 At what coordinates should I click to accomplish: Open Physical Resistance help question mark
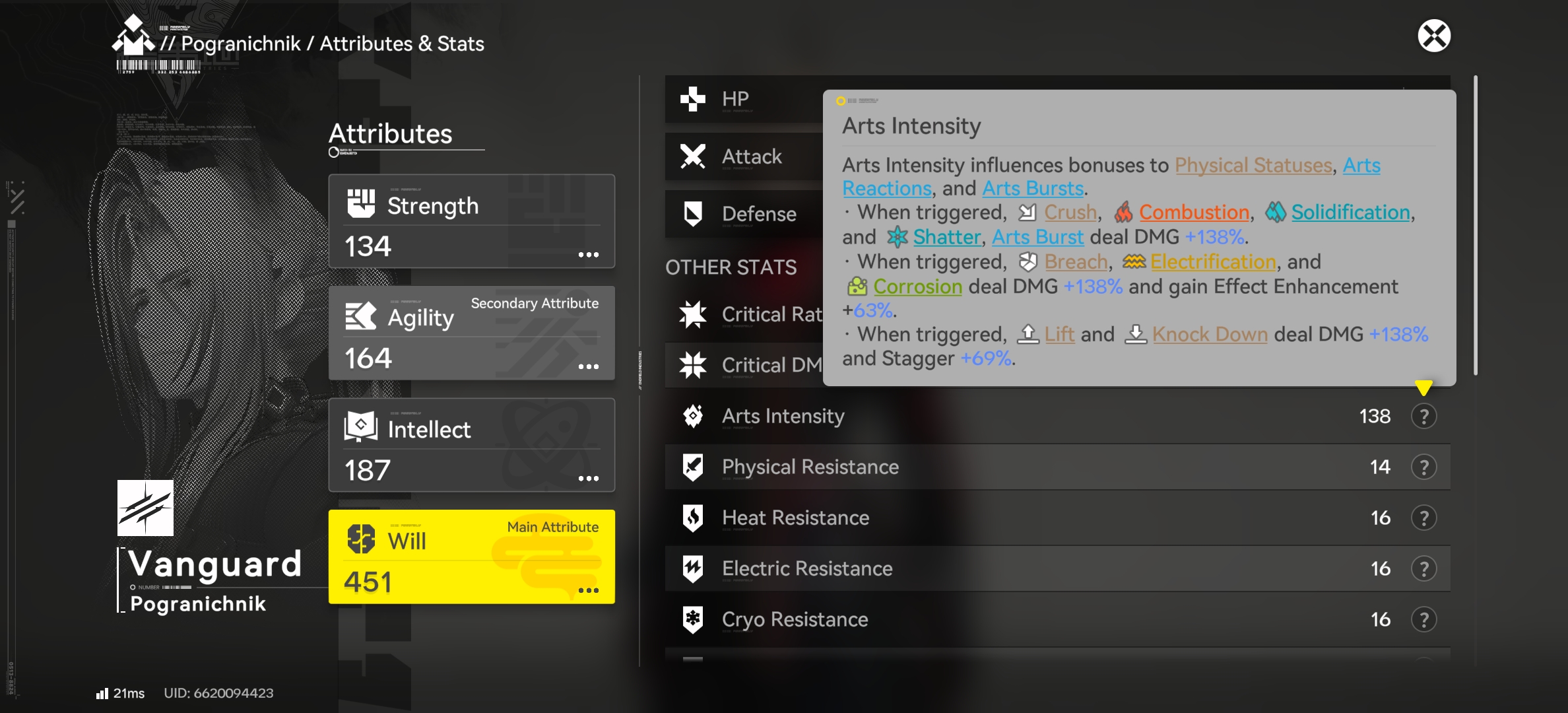click(1423, 467)
